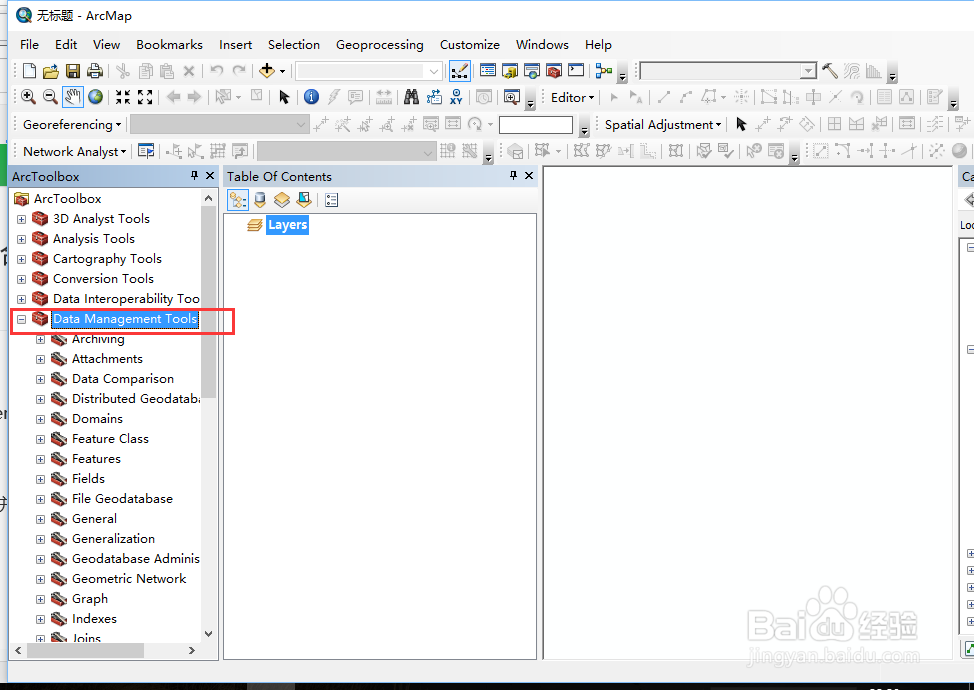This screenshot has height=690, width=974.
Task: Switch to List By Drawing Order
Action: pos(238,200)
